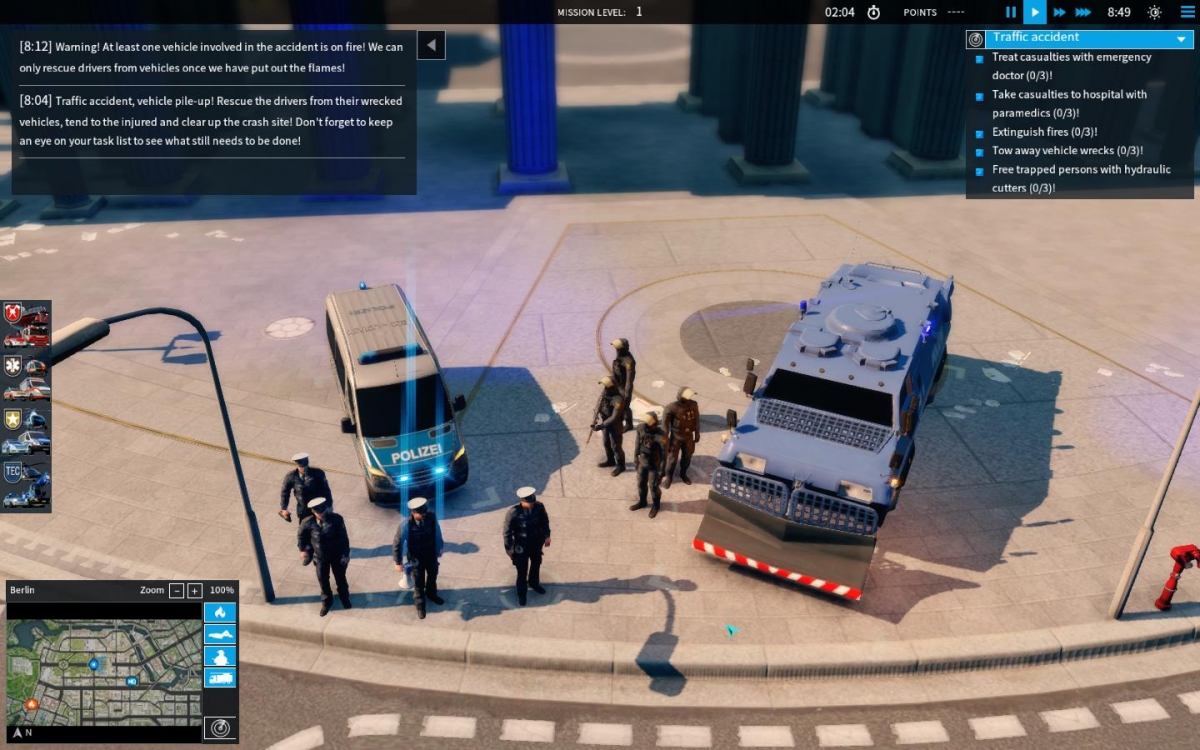
Task: Click the 8:49 in-game clock
Action: click(x=1119, y=12)
